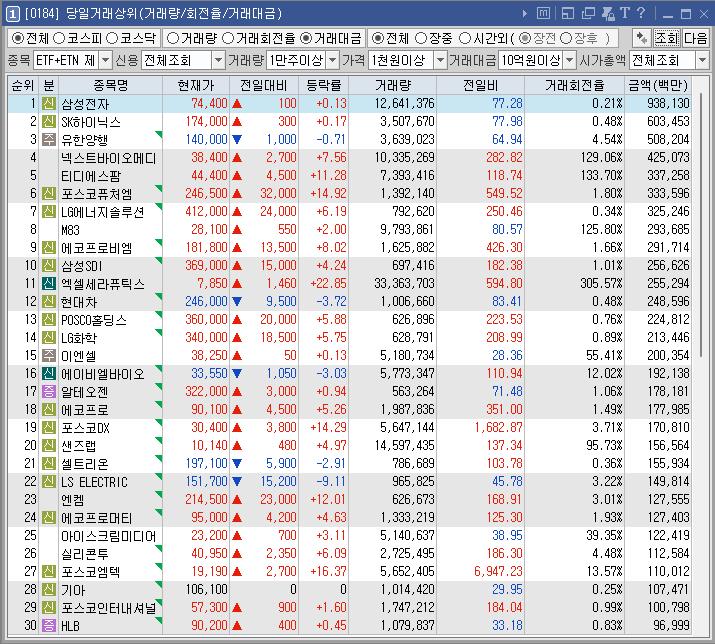Click the 조회 search button
Viewport: 715px width, 644px height.
click(667, 38)
